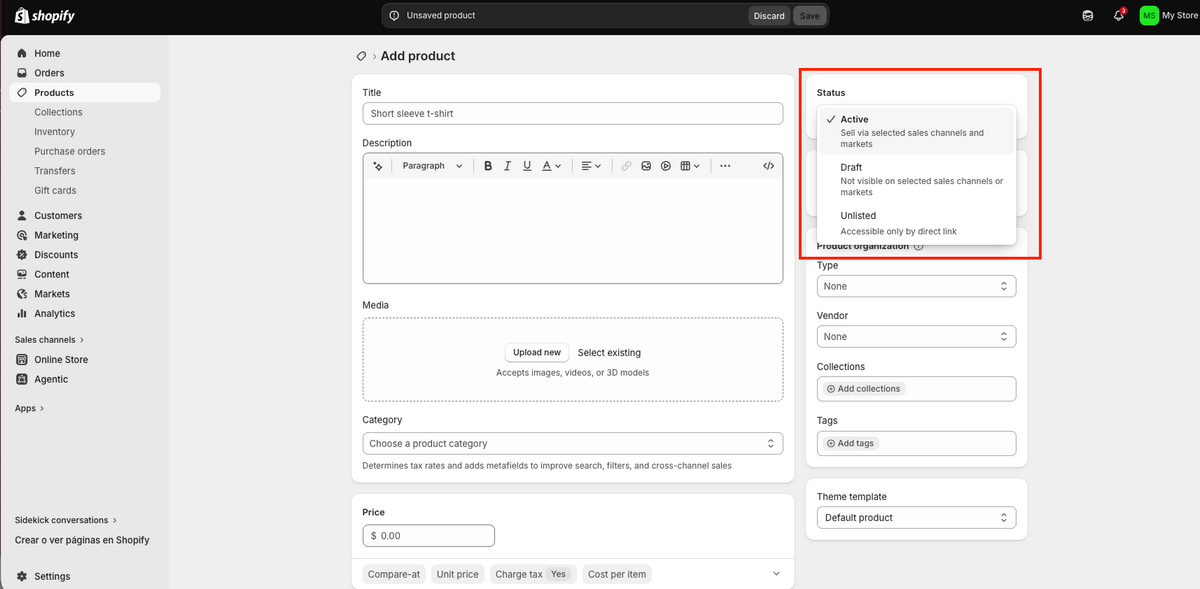
Task: Apply underline formatting
Action: [x=527, y=166]
